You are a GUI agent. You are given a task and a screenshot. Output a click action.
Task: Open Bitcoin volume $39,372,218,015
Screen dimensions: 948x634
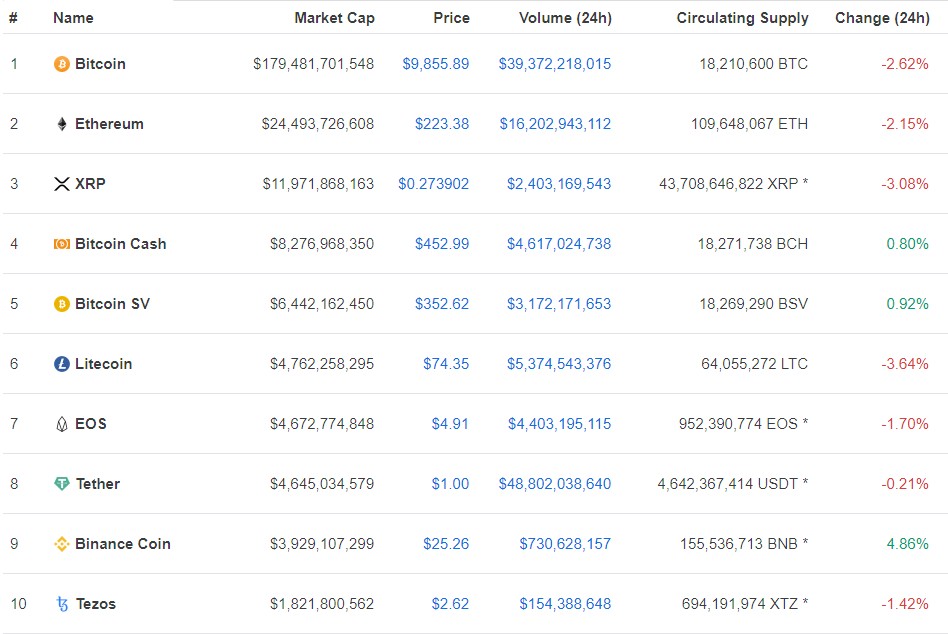555,63
